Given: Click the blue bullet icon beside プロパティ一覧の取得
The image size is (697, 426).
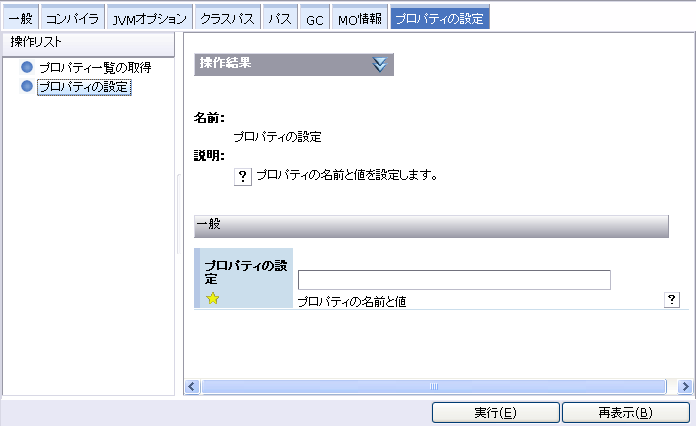Looking at the screenshot, I should pos(27,68).
